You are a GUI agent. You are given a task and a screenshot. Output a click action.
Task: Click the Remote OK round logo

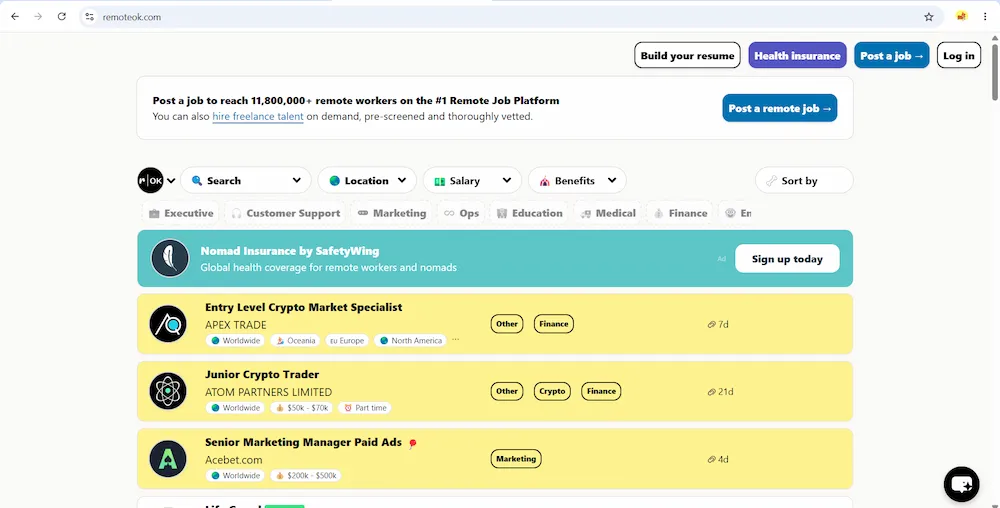(x=151, y=180)
